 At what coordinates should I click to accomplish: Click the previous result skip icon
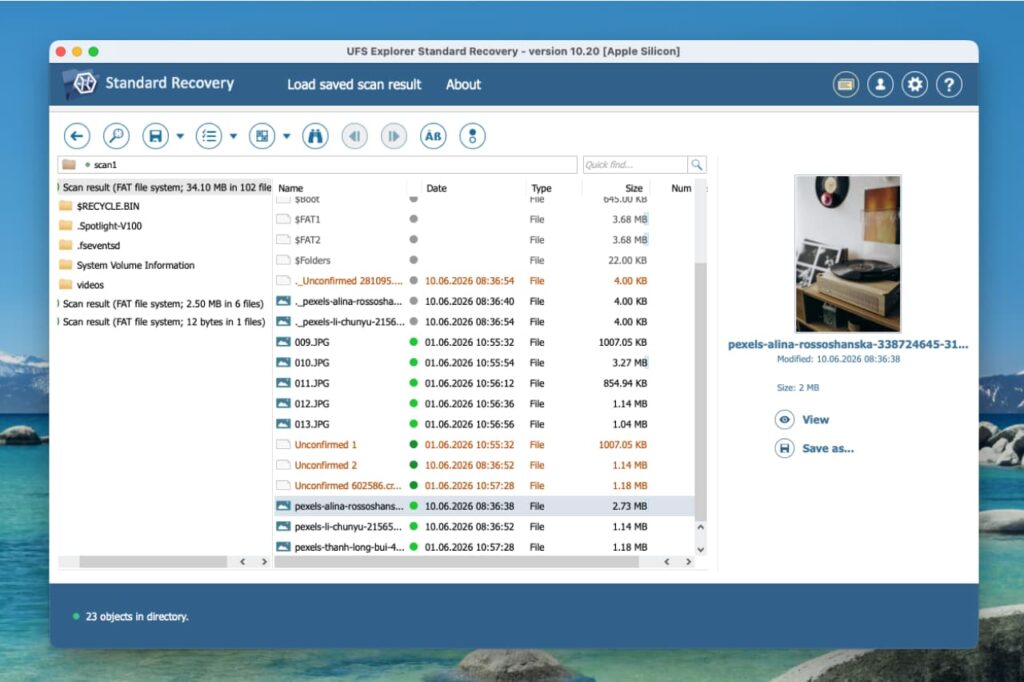[355, 136]
